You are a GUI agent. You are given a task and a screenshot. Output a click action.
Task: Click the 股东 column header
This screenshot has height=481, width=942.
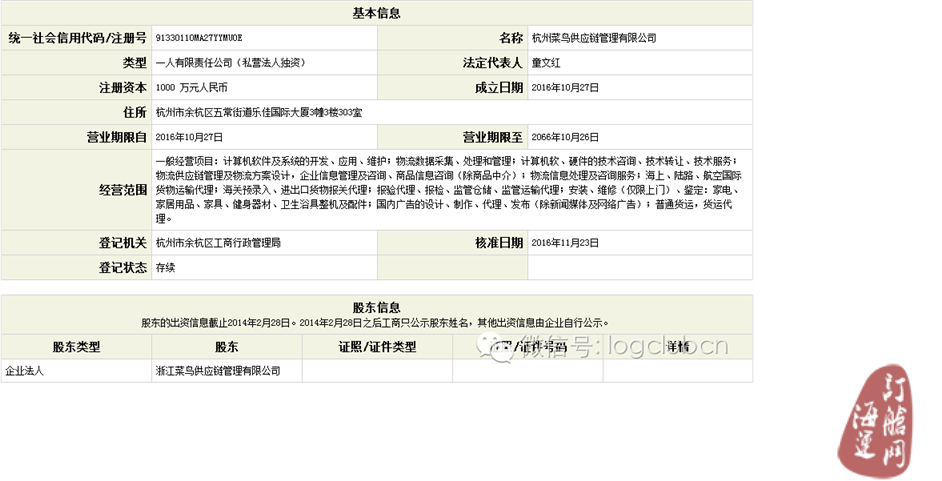tap(226, 346)
